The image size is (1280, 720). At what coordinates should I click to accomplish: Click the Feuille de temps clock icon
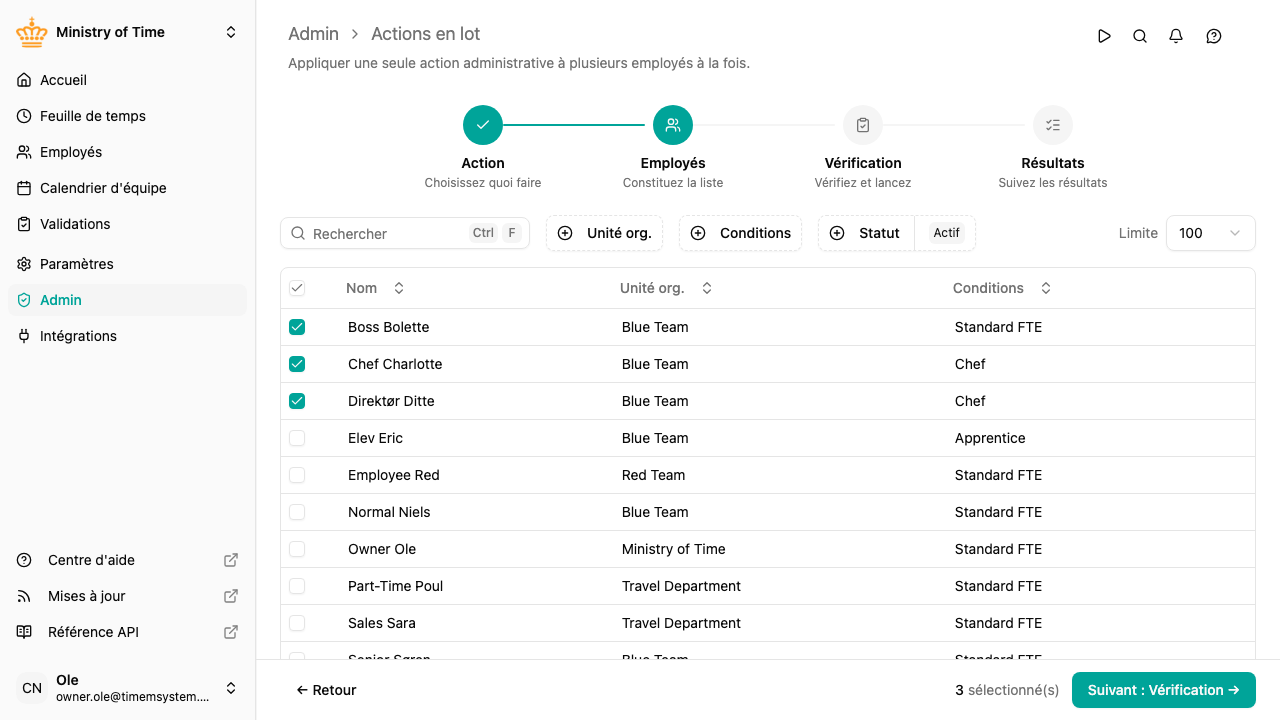tap(24, 116)
